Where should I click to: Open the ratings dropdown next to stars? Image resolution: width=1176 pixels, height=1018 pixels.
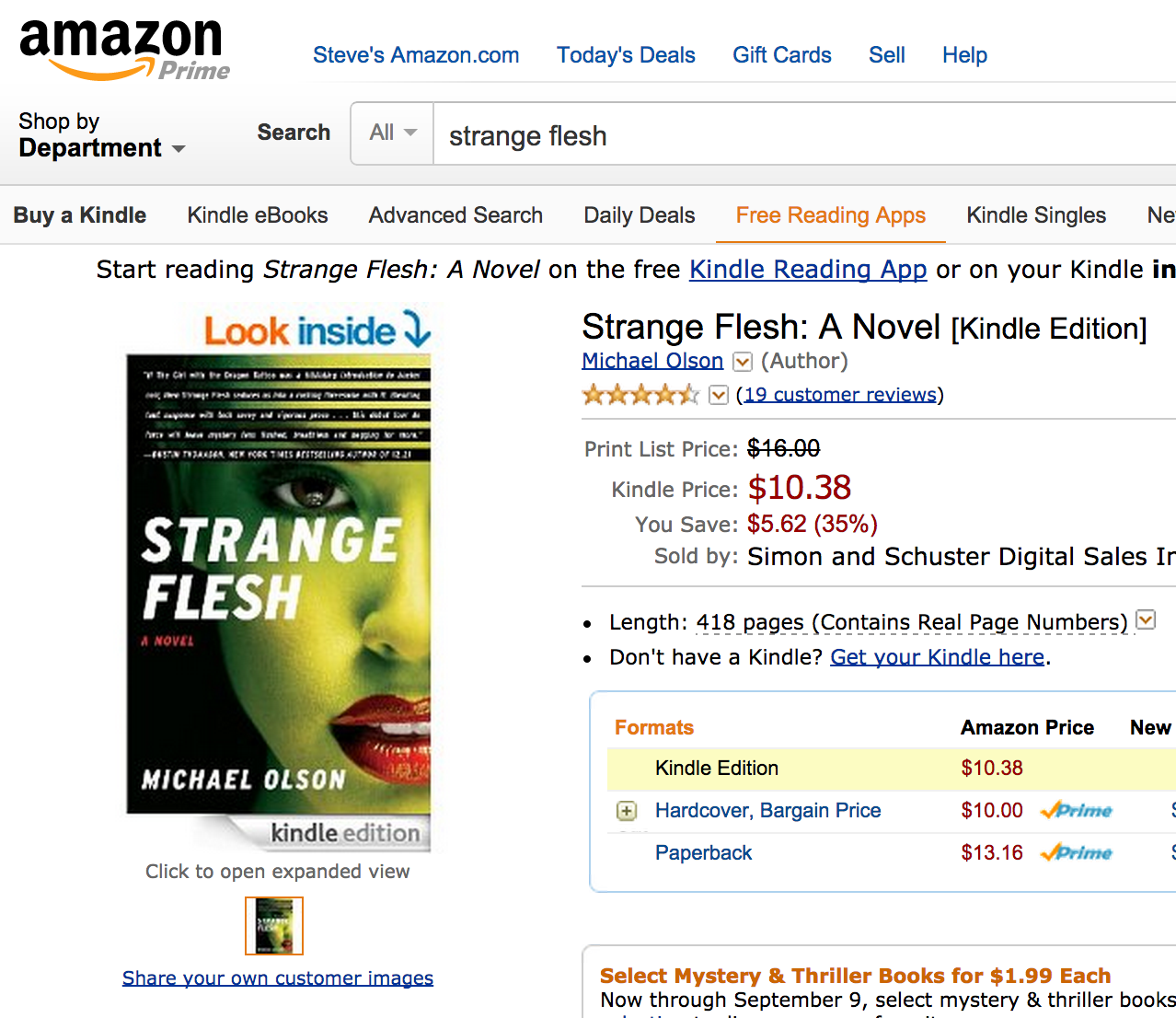coord(720,395)
